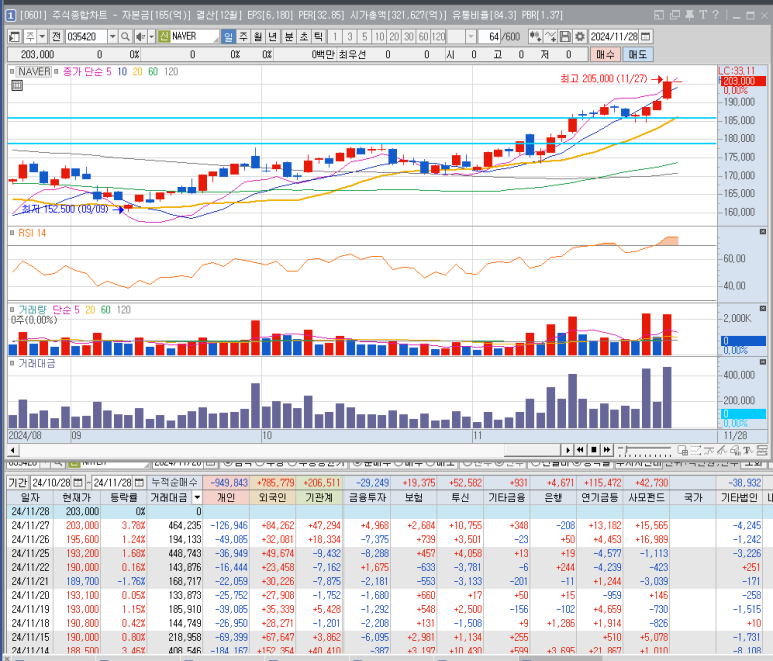
Task: Select the 일 (daily) chart period
Action: (229, 36)
